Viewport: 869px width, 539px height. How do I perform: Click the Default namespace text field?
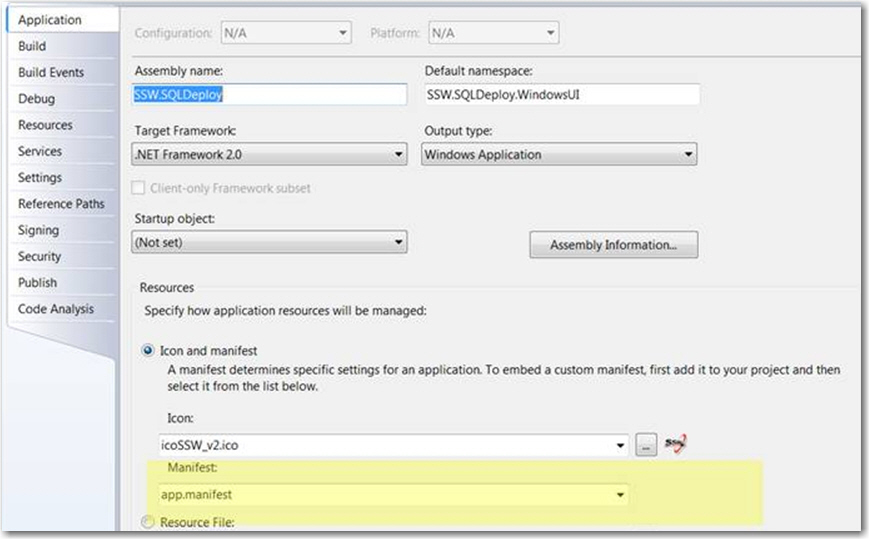[561, 94]
